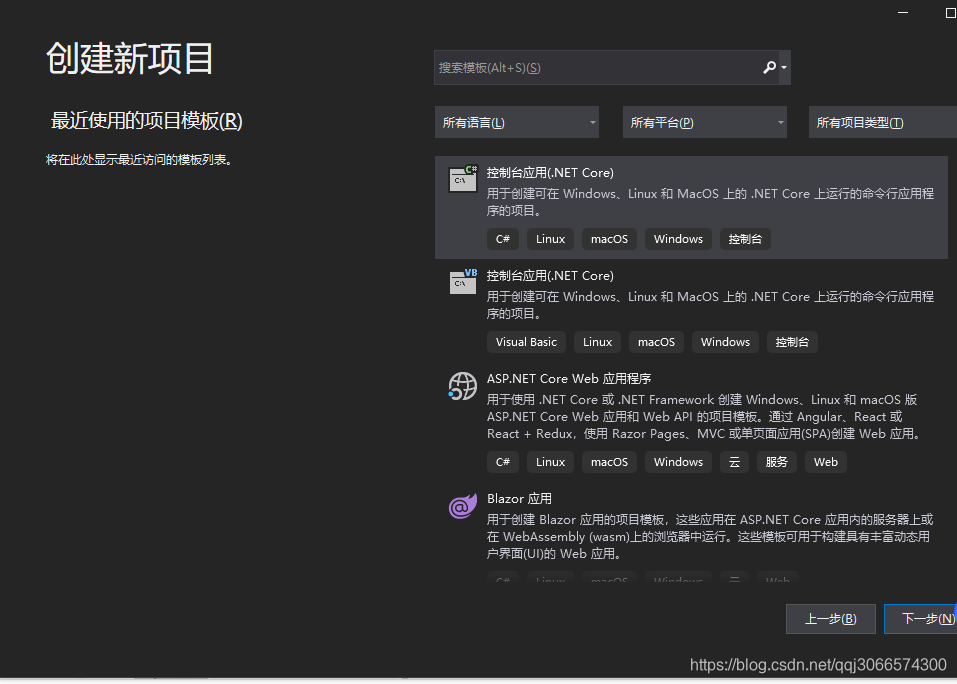The image size is (957, 684).
Task: Click the Windows tag under ASP.NET Core Web
Action: (678, 462)
